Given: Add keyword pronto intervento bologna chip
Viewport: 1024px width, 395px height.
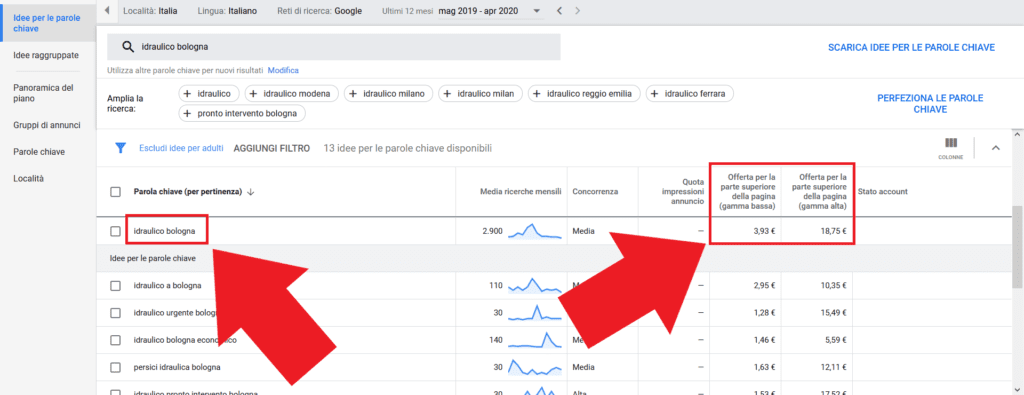Looking at the screenshot, I should point(242,114).
